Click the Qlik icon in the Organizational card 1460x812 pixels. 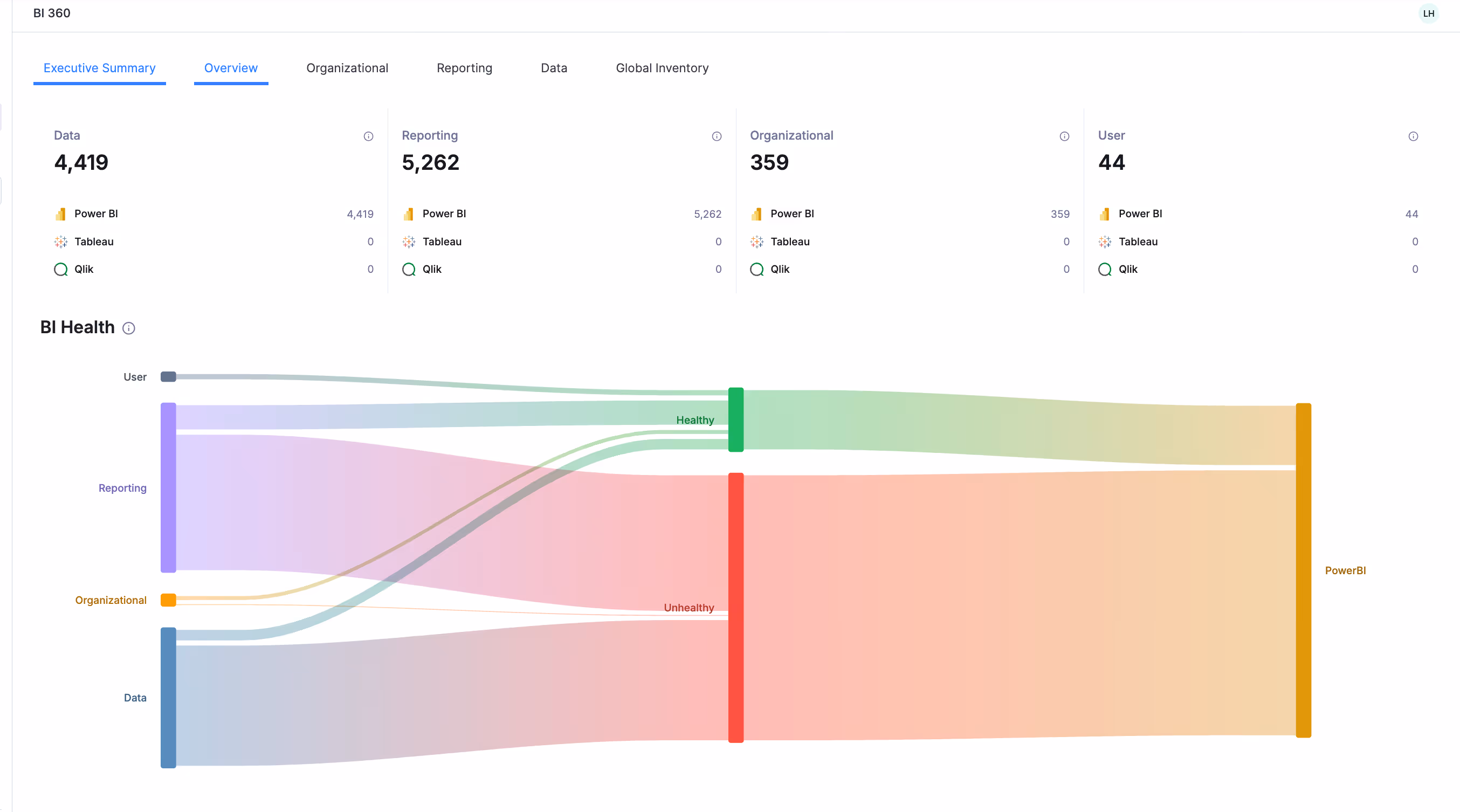click(x=756, y=269)
